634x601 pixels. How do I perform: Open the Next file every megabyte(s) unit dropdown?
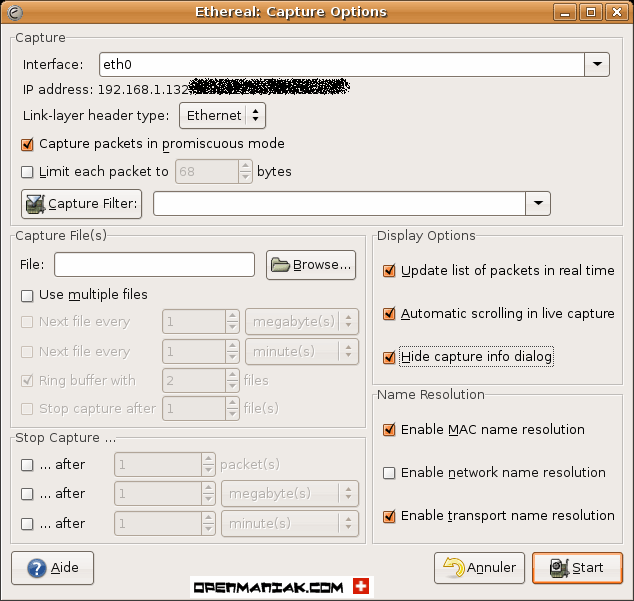(x=302, y=322)
